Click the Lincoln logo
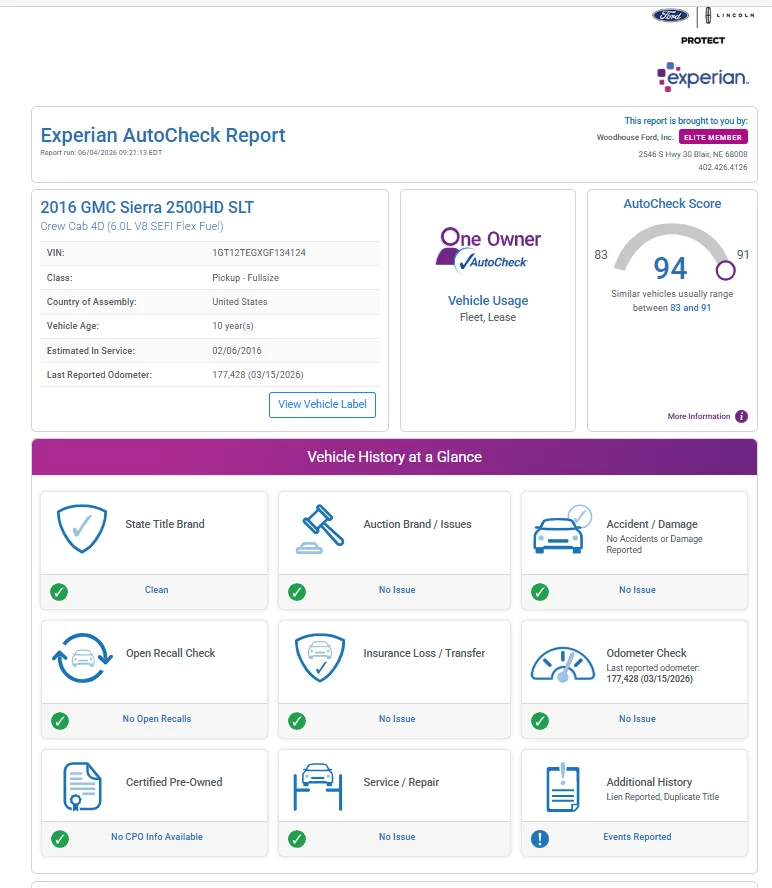Screen dimensions: 772x888 (x=730, y=15)
